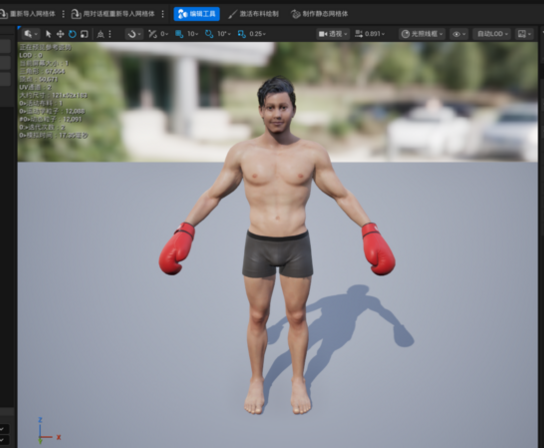The image size is (544, 448).
Task: Open the 透视 perspective camera dropdown
Action: coord(333,34)
